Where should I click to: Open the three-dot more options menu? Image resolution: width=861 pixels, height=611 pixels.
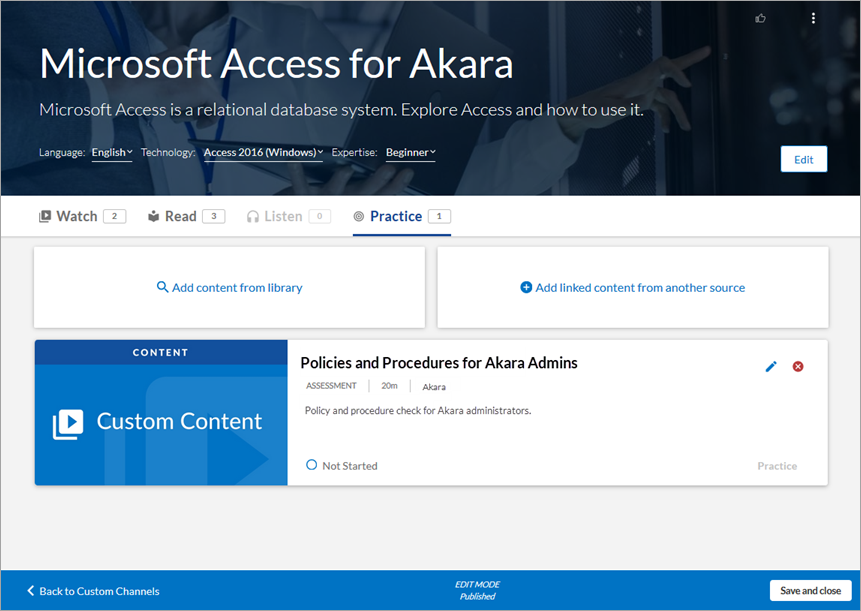813,18
